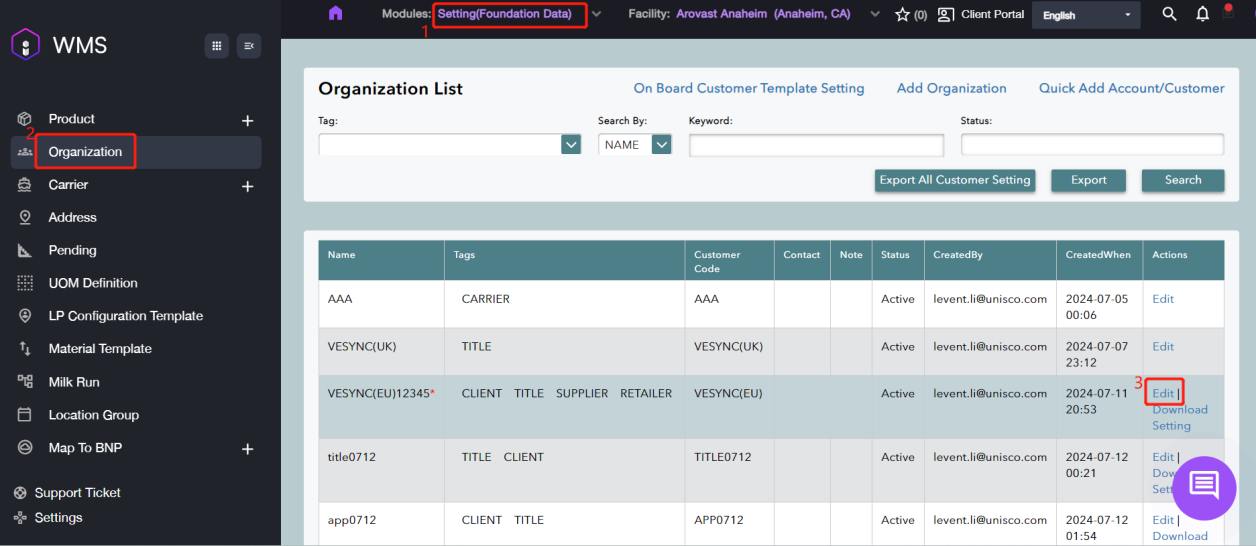This screenshot has height=546, width=1256.
Task: Open the Tag dropdown
Action: click(x=570, y=145)
